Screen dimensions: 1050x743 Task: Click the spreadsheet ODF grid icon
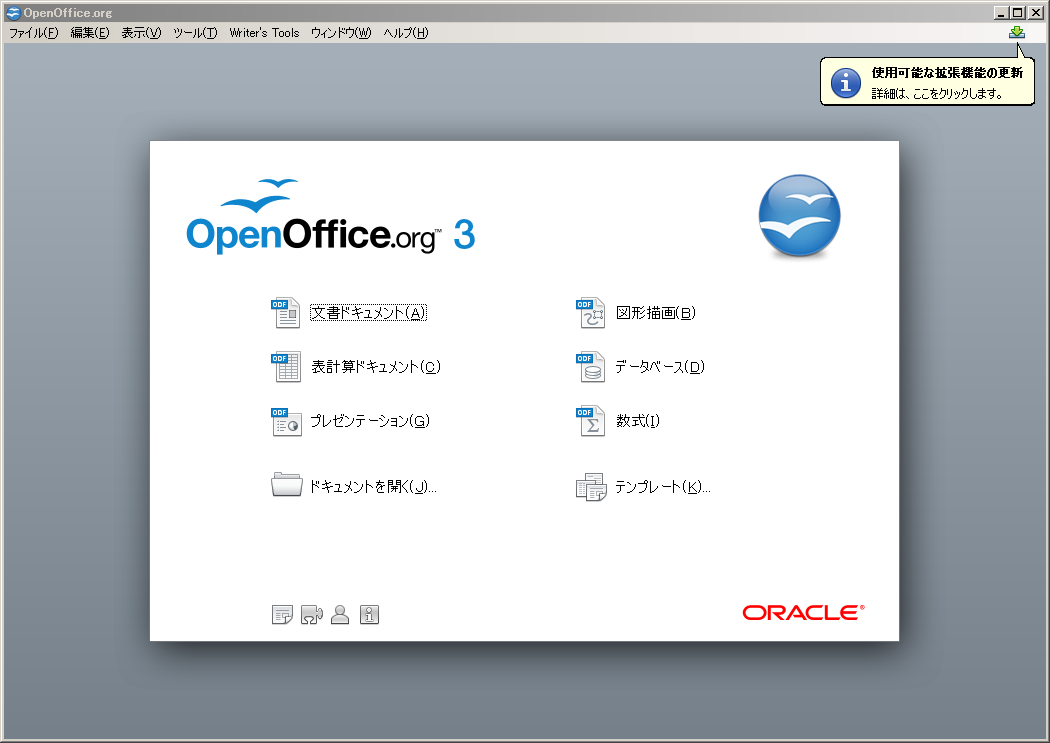tap(286, 367)
